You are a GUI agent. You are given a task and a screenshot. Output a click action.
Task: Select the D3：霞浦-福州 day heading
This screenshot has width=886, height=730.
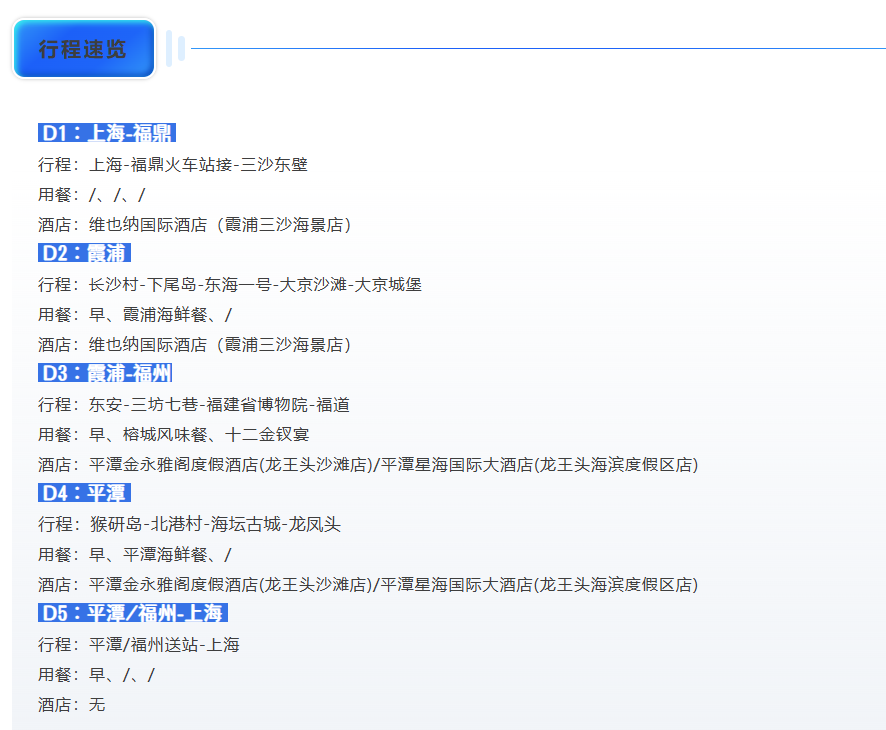(x=105, y=373)
